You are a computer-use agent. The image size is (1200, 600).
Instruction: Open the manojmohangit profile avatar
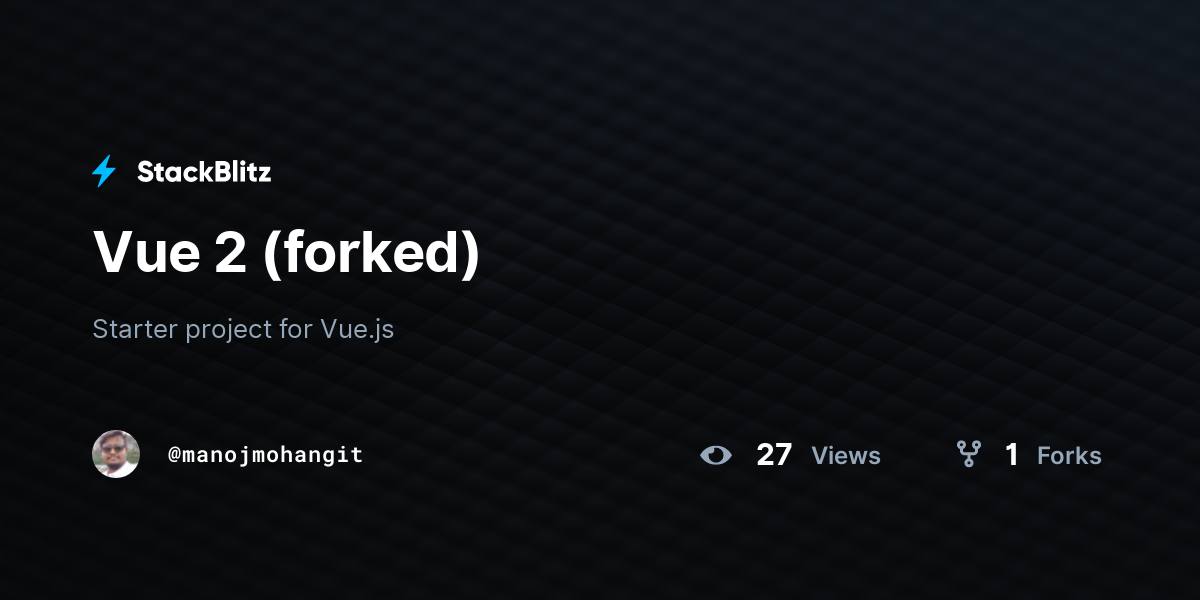pos(116,454)
